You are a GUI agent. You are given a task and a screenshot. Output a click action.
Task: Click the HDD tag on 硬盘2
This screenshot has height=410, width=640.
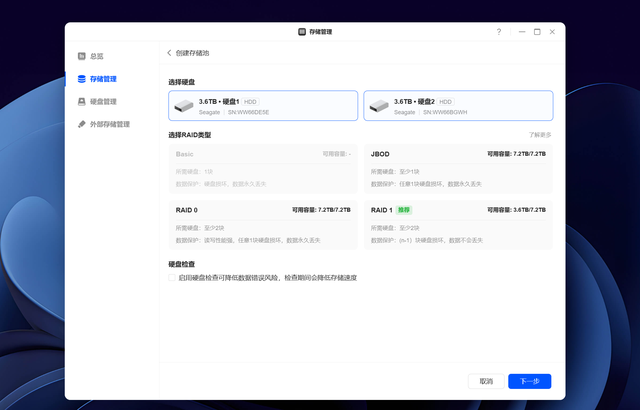(x=445, y=102)
